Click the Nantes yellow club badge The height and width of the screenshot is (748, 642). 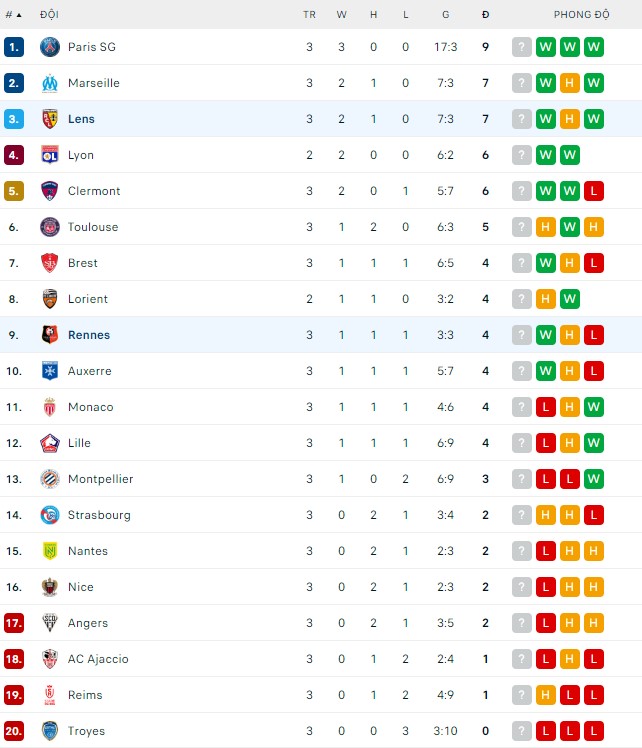point(50,551)
